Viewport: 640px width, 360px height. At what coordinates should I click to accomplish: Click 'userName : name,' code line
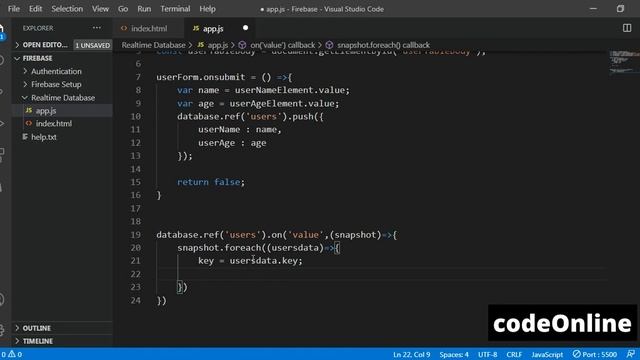click(x=240, y=129)
